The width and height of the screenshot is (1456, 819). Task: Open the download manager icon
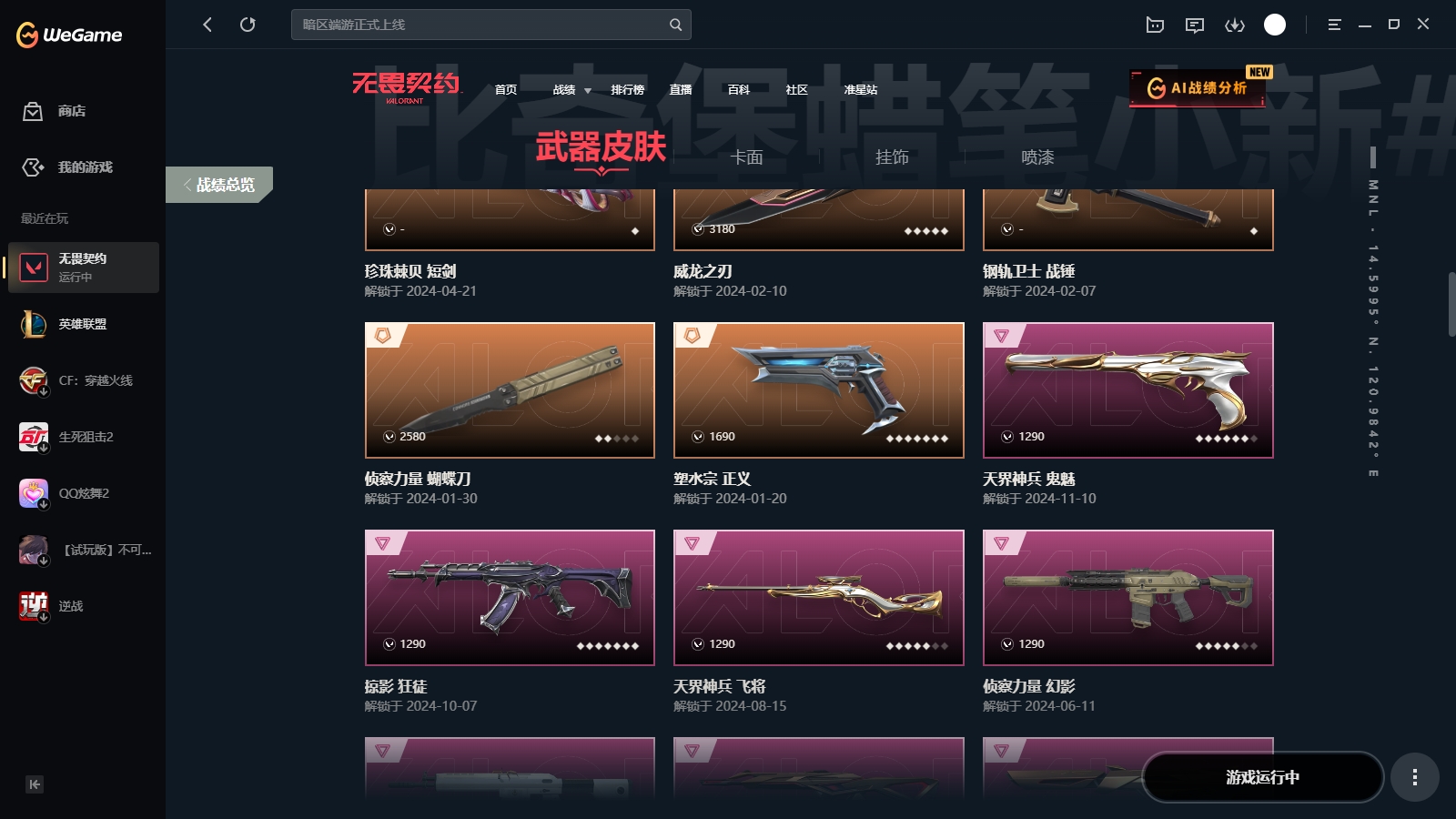point(1235,25)
